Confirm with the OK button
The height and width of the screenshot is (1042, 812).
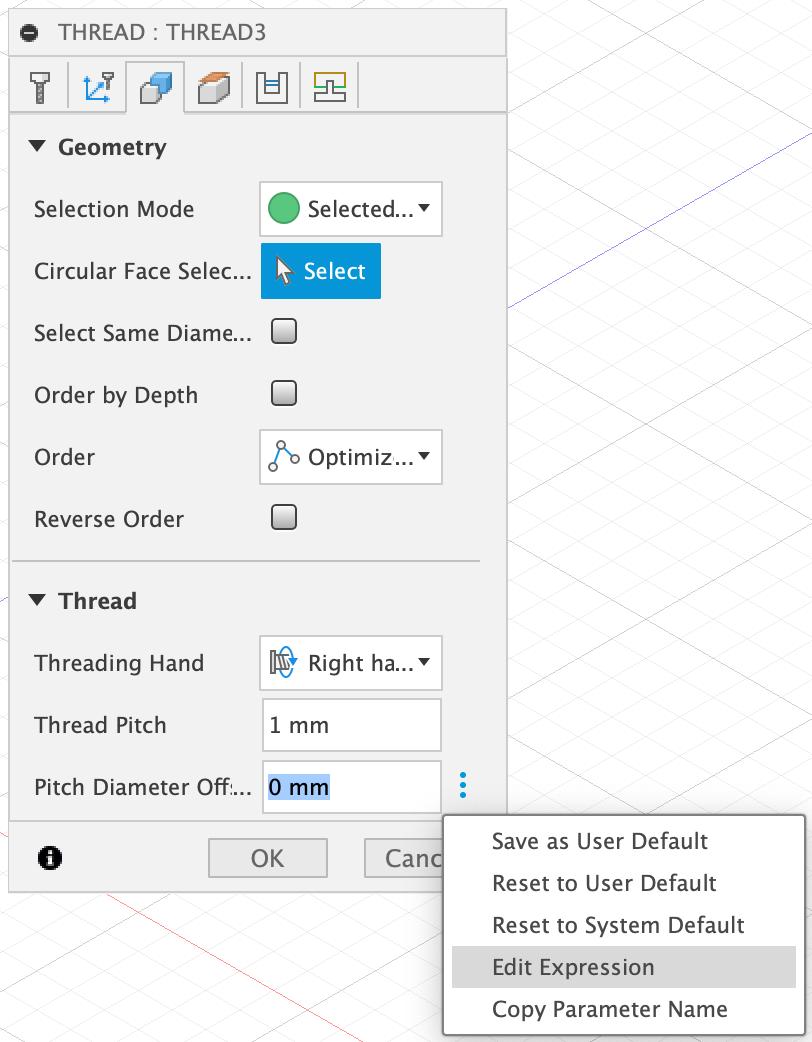[268, 858]
